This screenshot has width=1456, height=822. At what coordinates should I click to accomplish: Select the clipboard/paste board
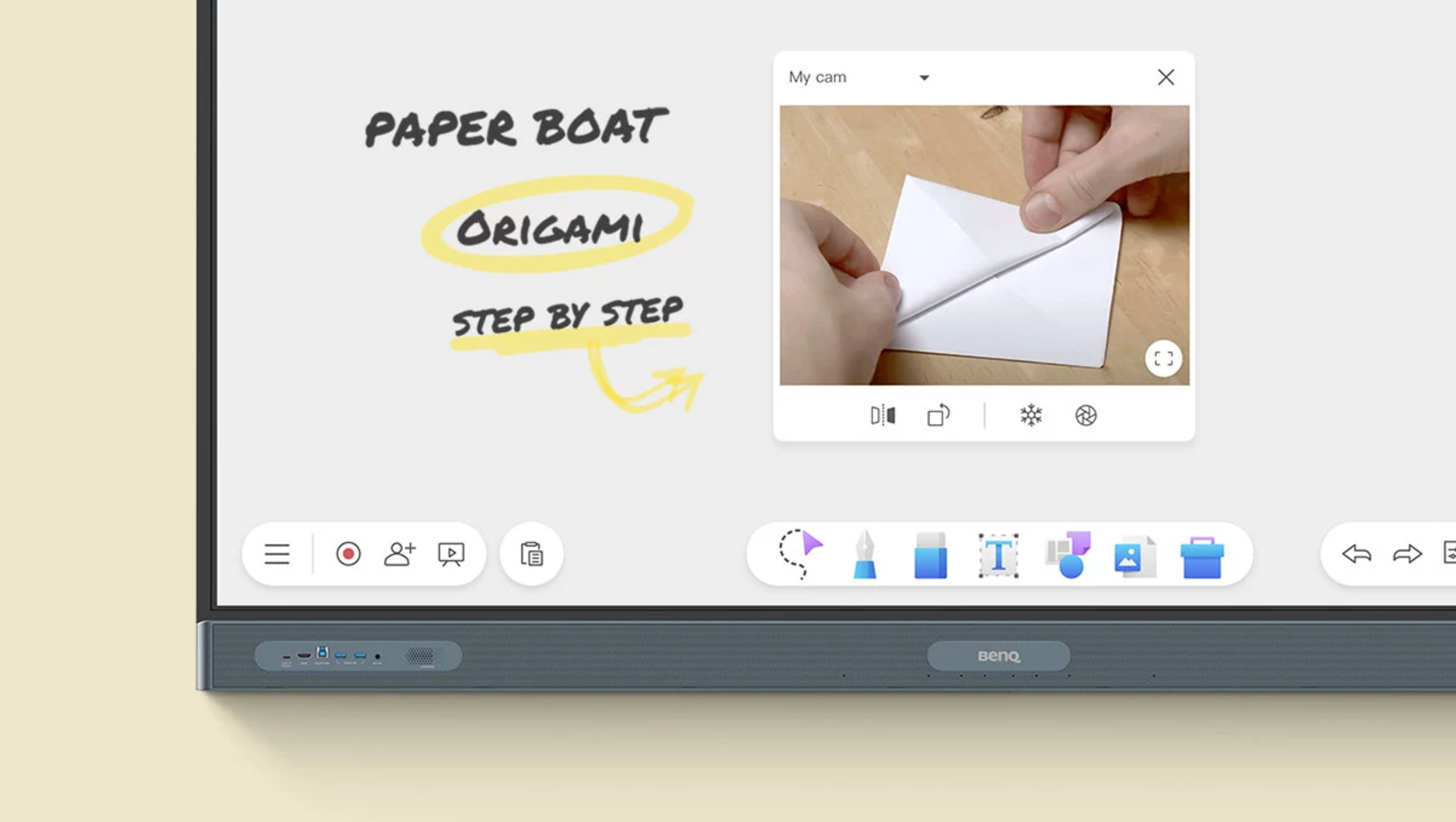coord(531,553)
